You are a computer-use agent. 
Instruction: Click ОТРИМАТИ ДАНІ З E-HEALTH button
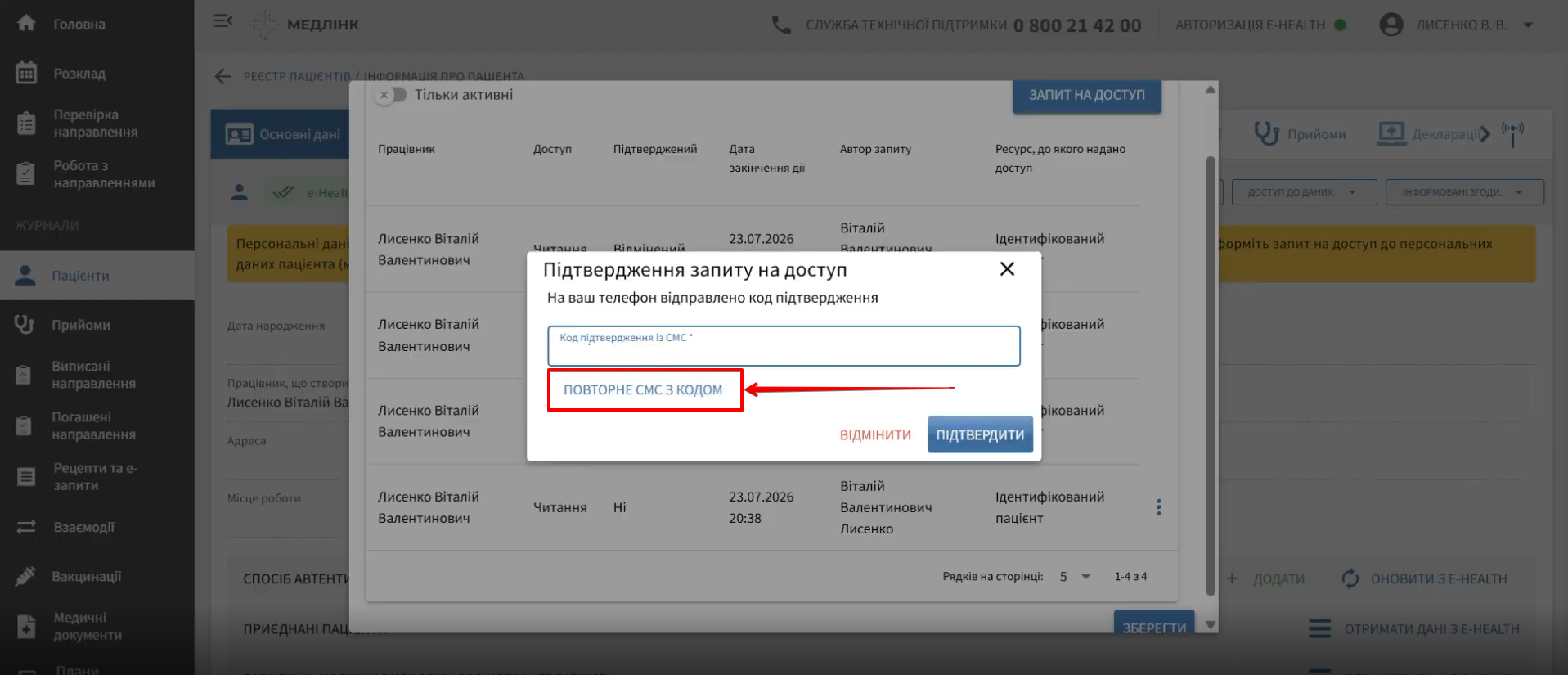click(1413, 629)
